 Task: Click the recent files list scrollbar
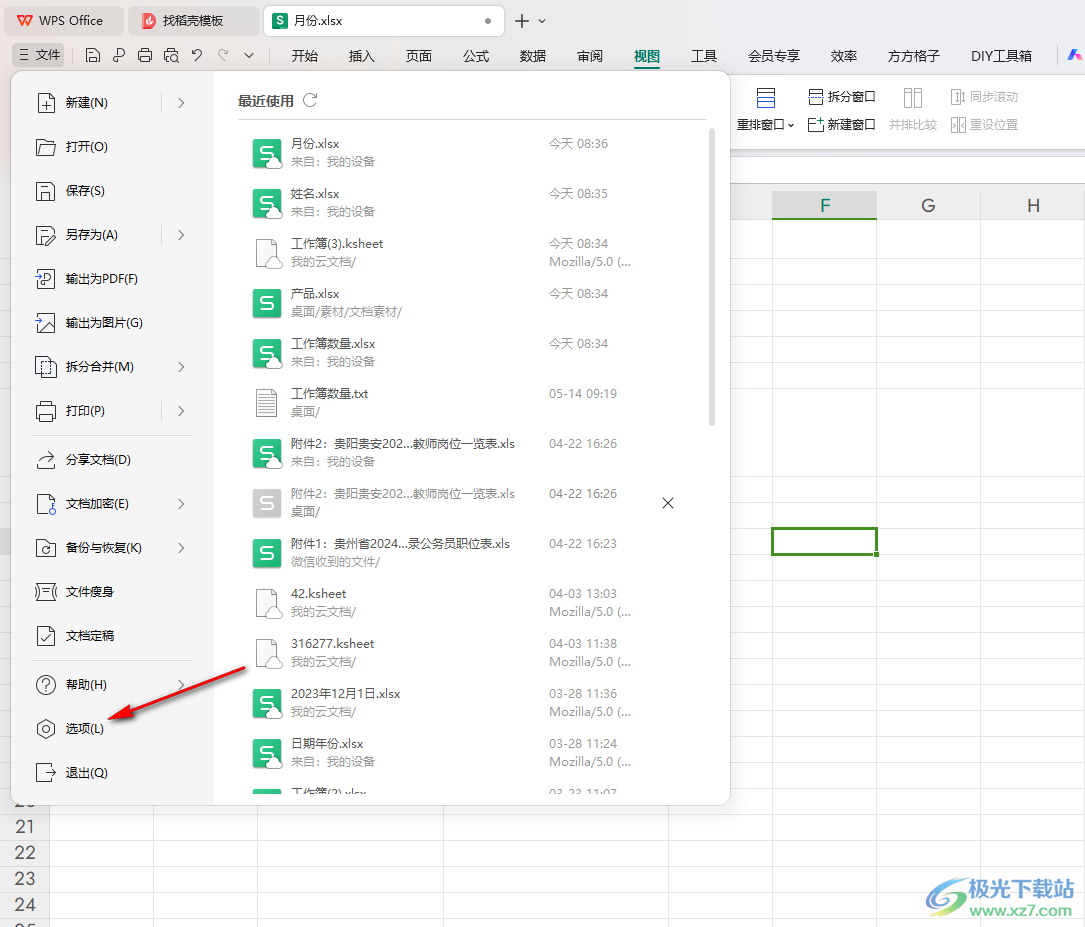point(711,277)
